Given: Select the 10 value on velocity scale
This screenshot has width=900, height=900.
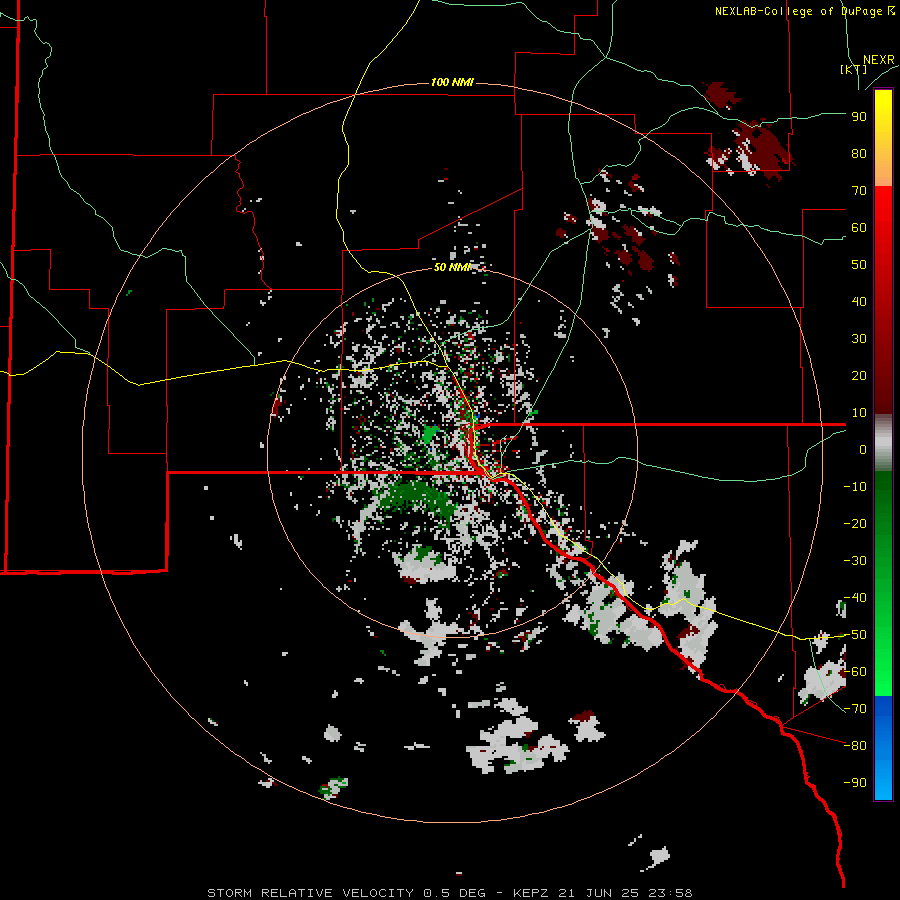Looking at the screenshot, I should pos(859,413).
